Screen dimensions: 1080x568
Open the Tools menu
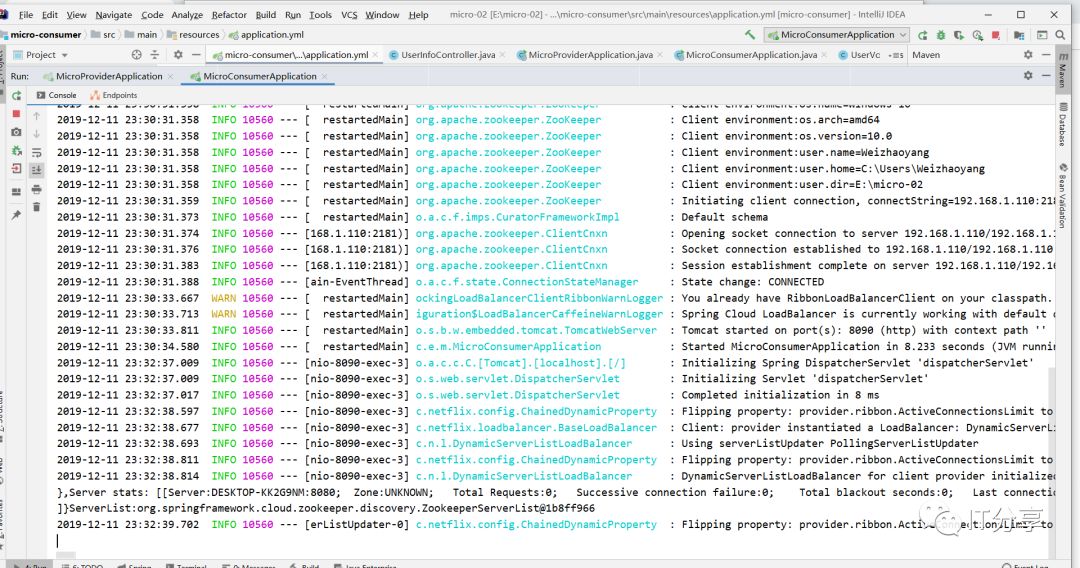tap(320, 14)
